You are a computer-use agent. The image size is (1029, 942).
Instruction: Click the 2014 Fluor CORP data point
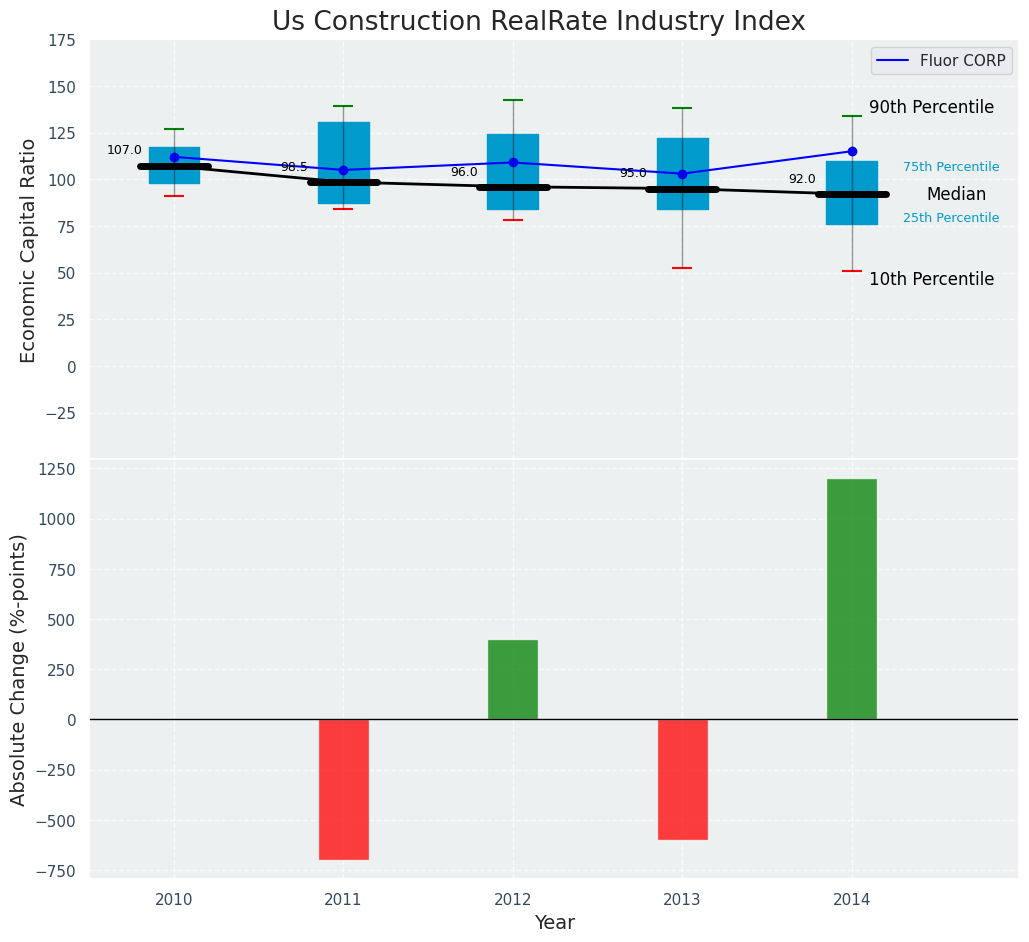pos(852,152)
